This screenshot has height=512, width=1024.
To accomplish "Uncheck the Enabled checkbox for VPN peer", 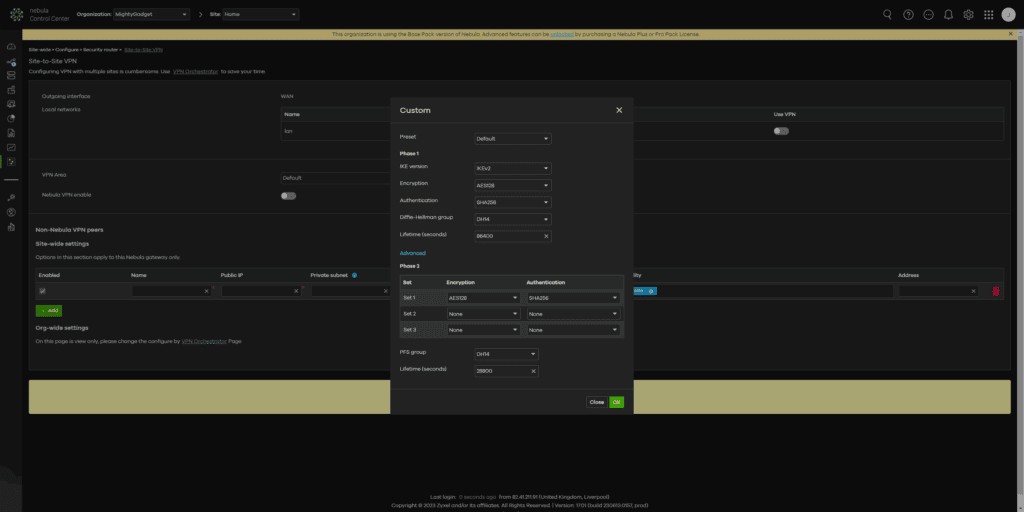I will 42,291.
